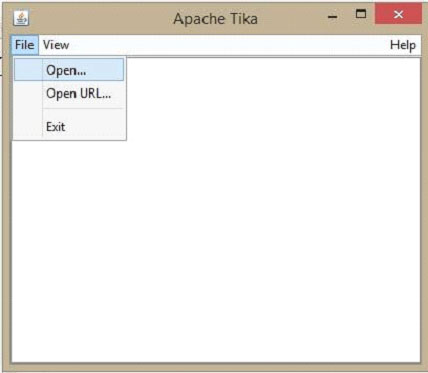Minimize the Apache Tika window
428x373 pixels.
pyautogui.click(x=332, y=16)
